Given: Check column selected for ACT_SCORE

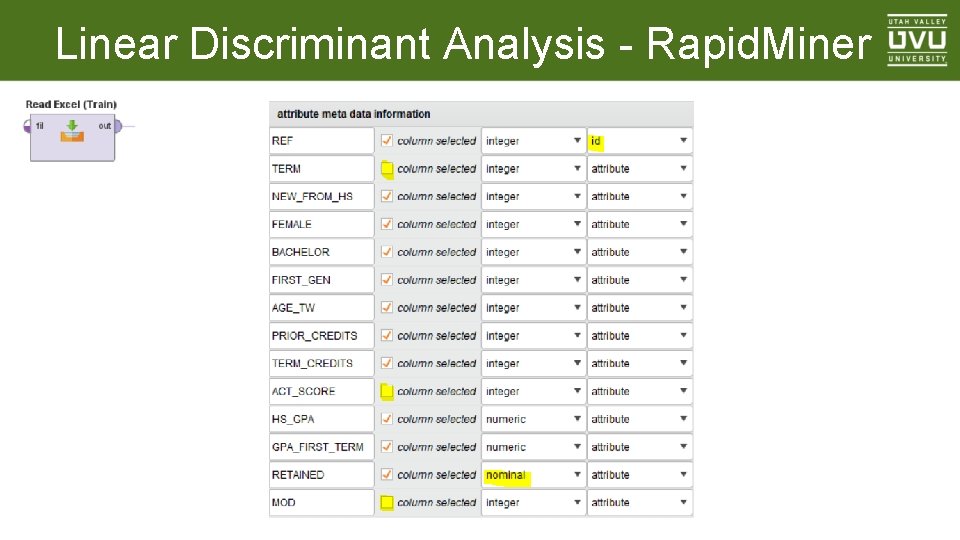Looking at the screenshot, I should coord(386,391).
